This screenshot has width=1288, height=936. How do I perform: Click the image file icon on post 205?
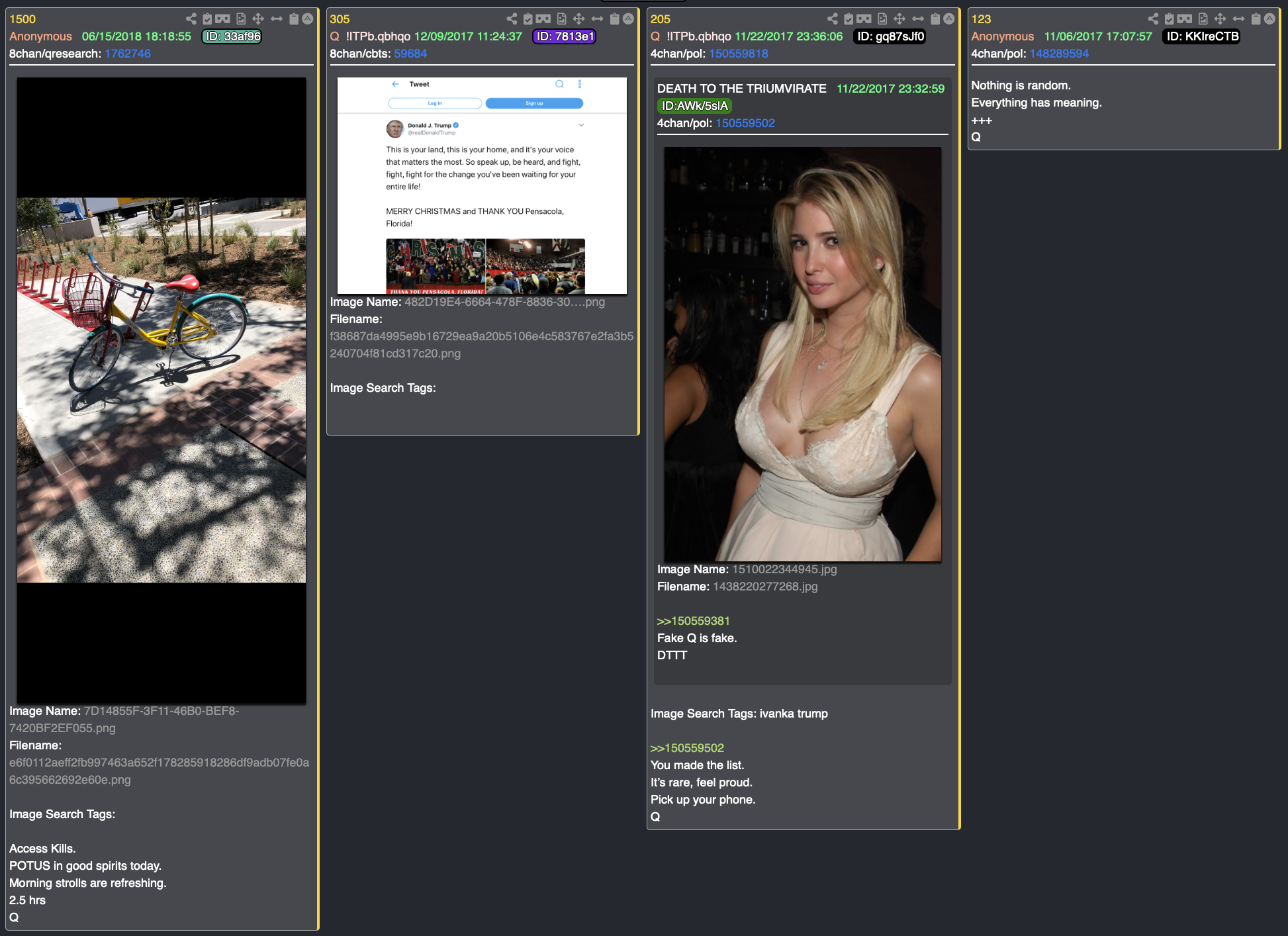pos(882,19)
